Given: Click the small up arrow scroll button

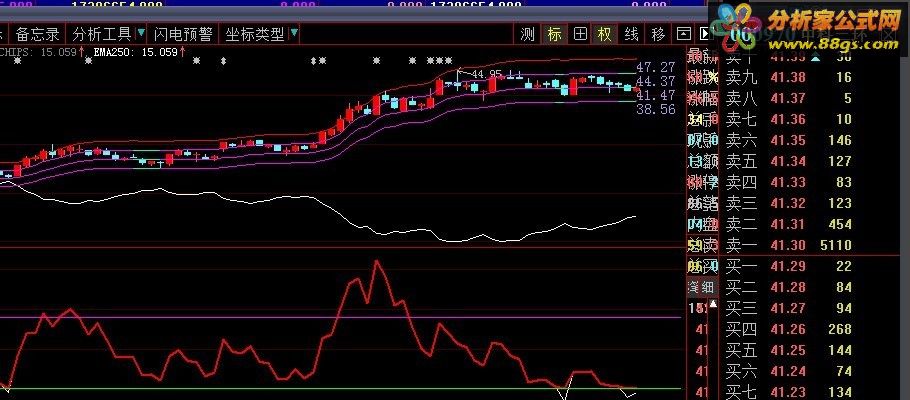Looking at the screenshot, I should tap(713, 304).
